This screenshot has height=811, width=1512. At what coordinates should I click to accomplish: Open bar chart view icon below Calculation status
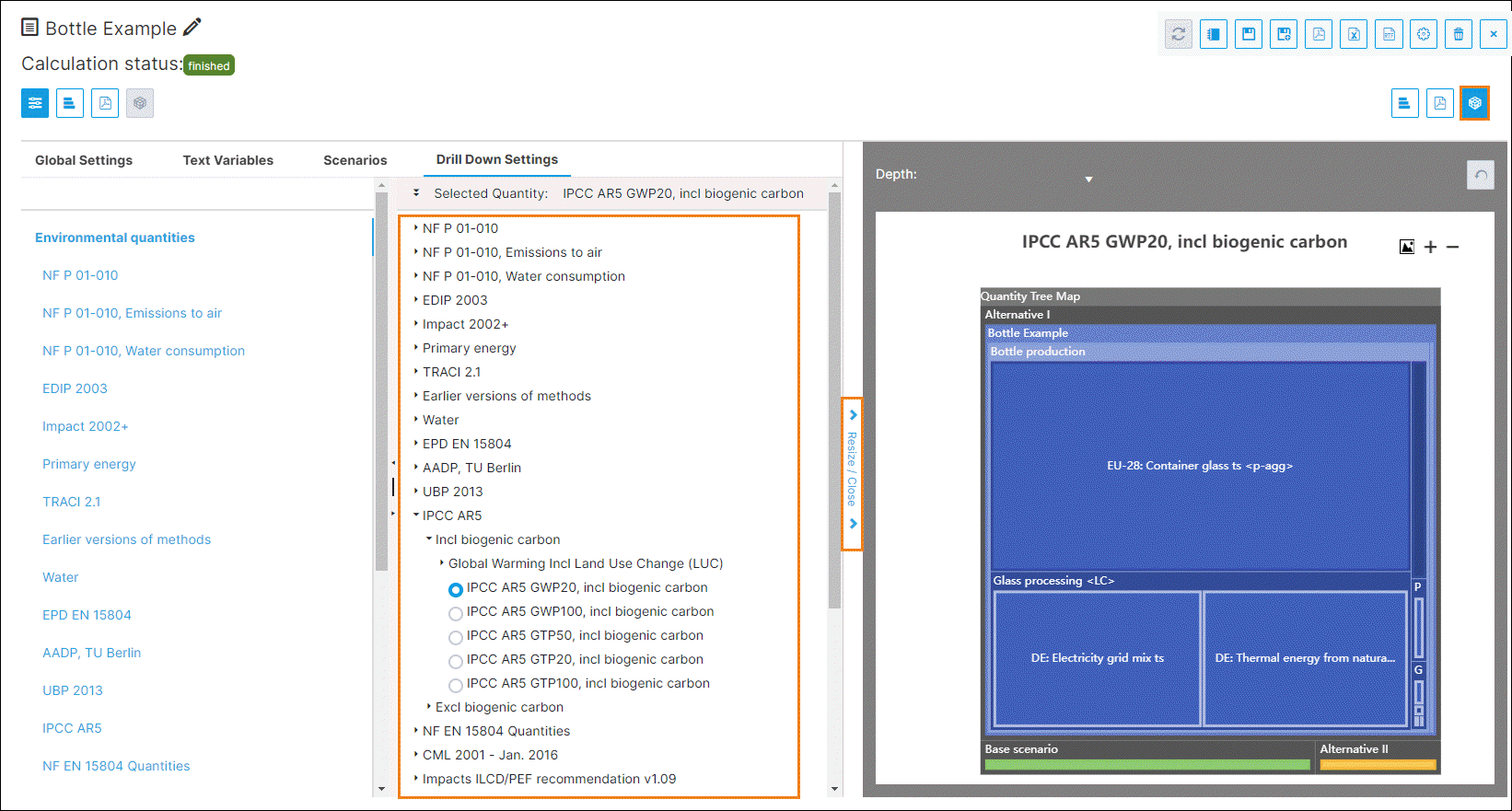70,103
